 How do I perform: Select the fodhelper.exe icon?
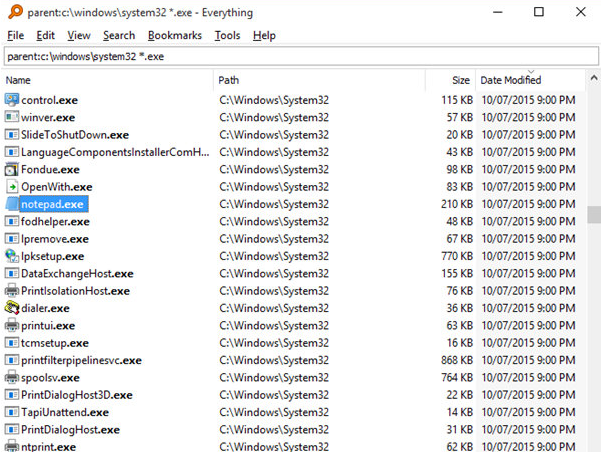click(x=11, y=221)
